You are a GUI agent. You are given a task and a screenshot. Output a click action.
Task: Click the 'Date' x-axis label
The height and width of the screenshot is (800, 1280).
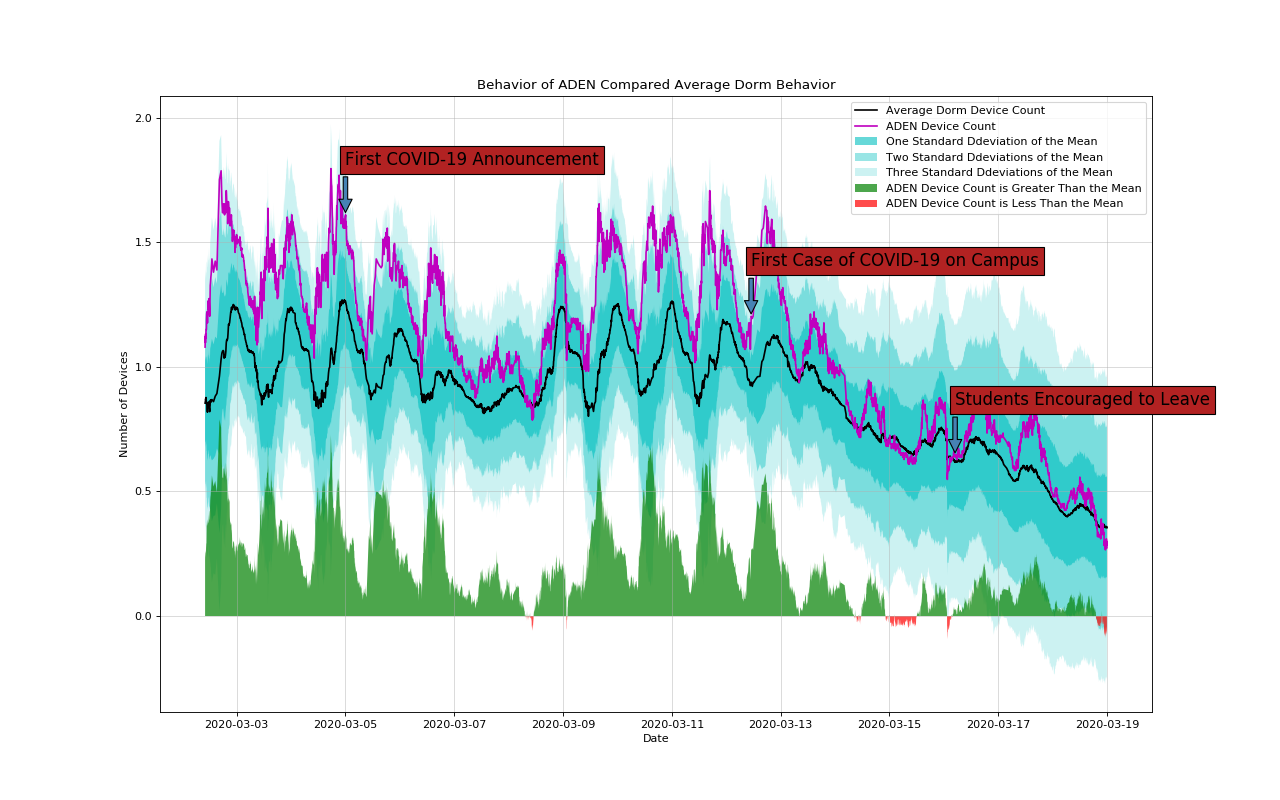(656, 739)
